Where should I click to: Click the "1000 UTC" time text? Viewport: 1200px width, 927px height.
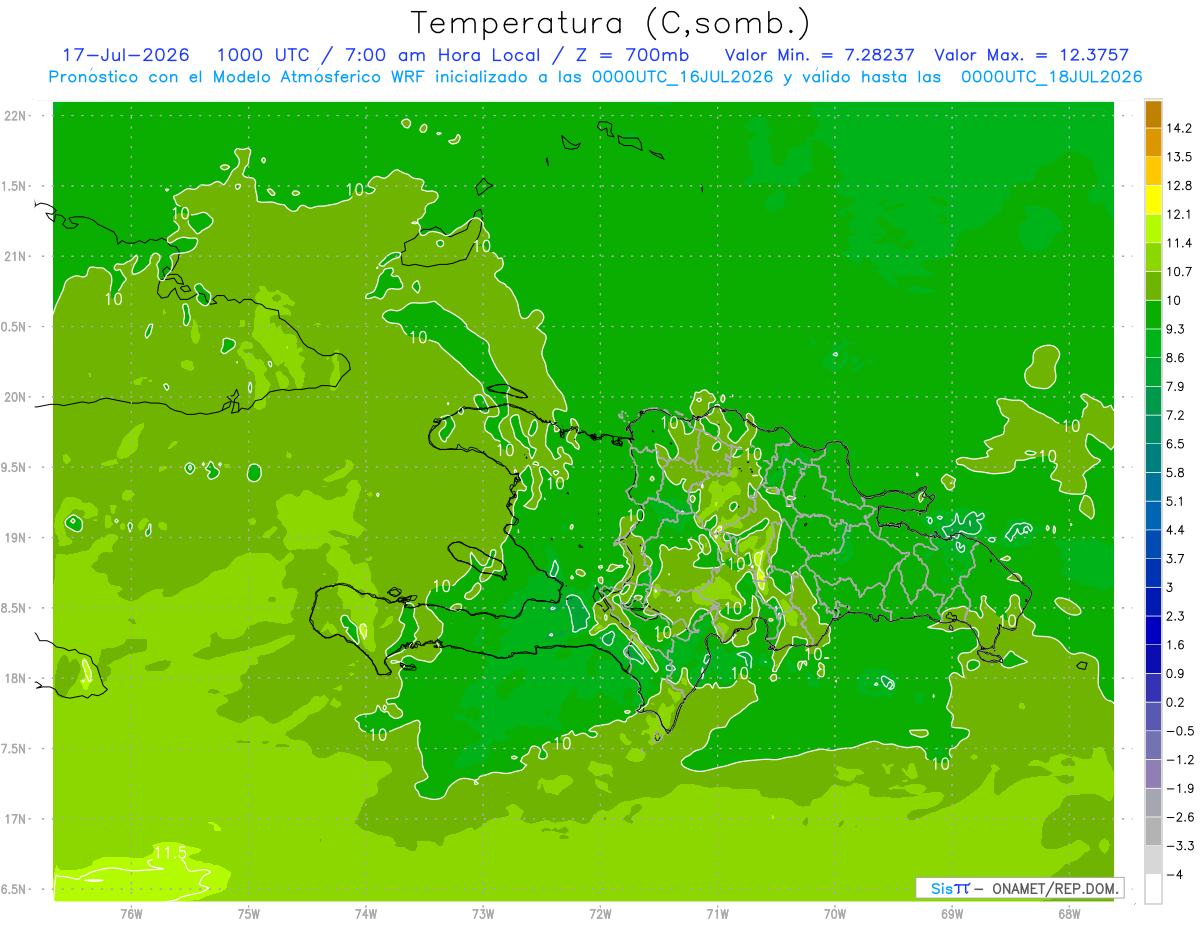pyautogui.click(x=263, y=55)
